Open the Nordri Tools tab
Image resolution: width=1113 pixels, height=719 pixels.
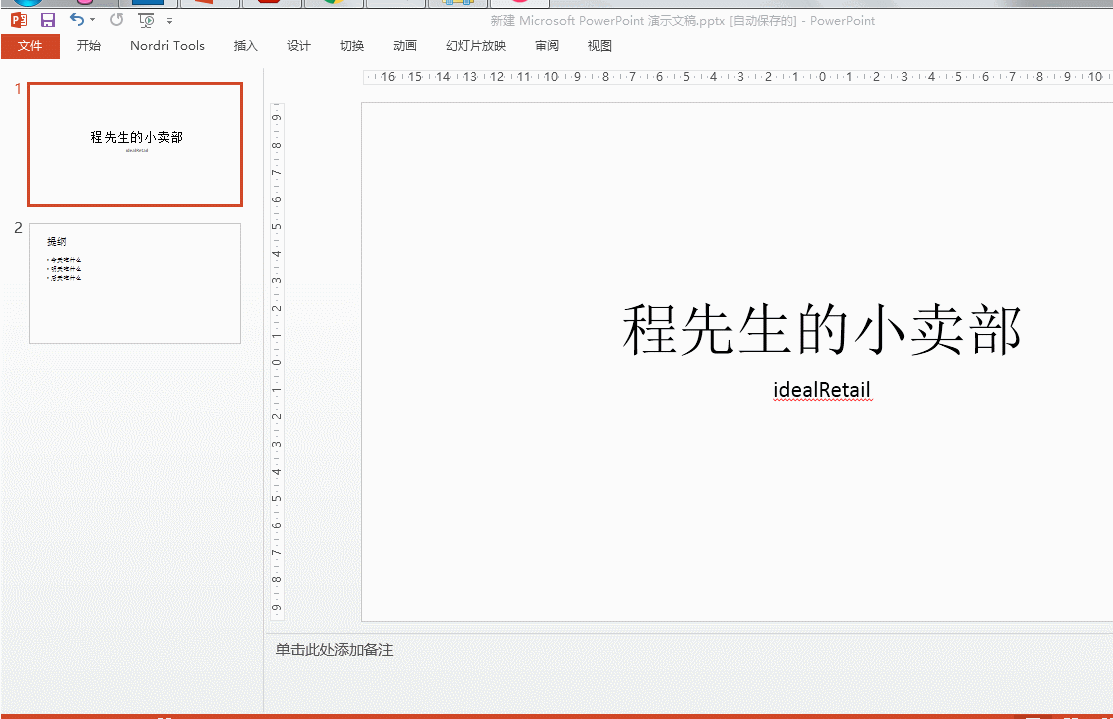(x=166, y=45)
